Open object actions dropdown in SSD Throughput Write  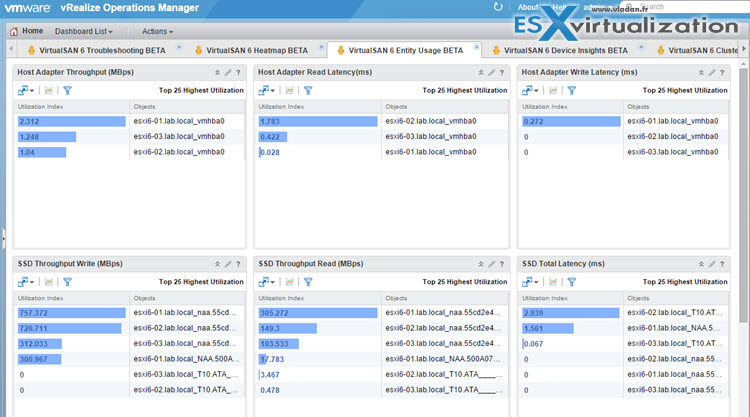pyautogui.click(x=26, y=282)
